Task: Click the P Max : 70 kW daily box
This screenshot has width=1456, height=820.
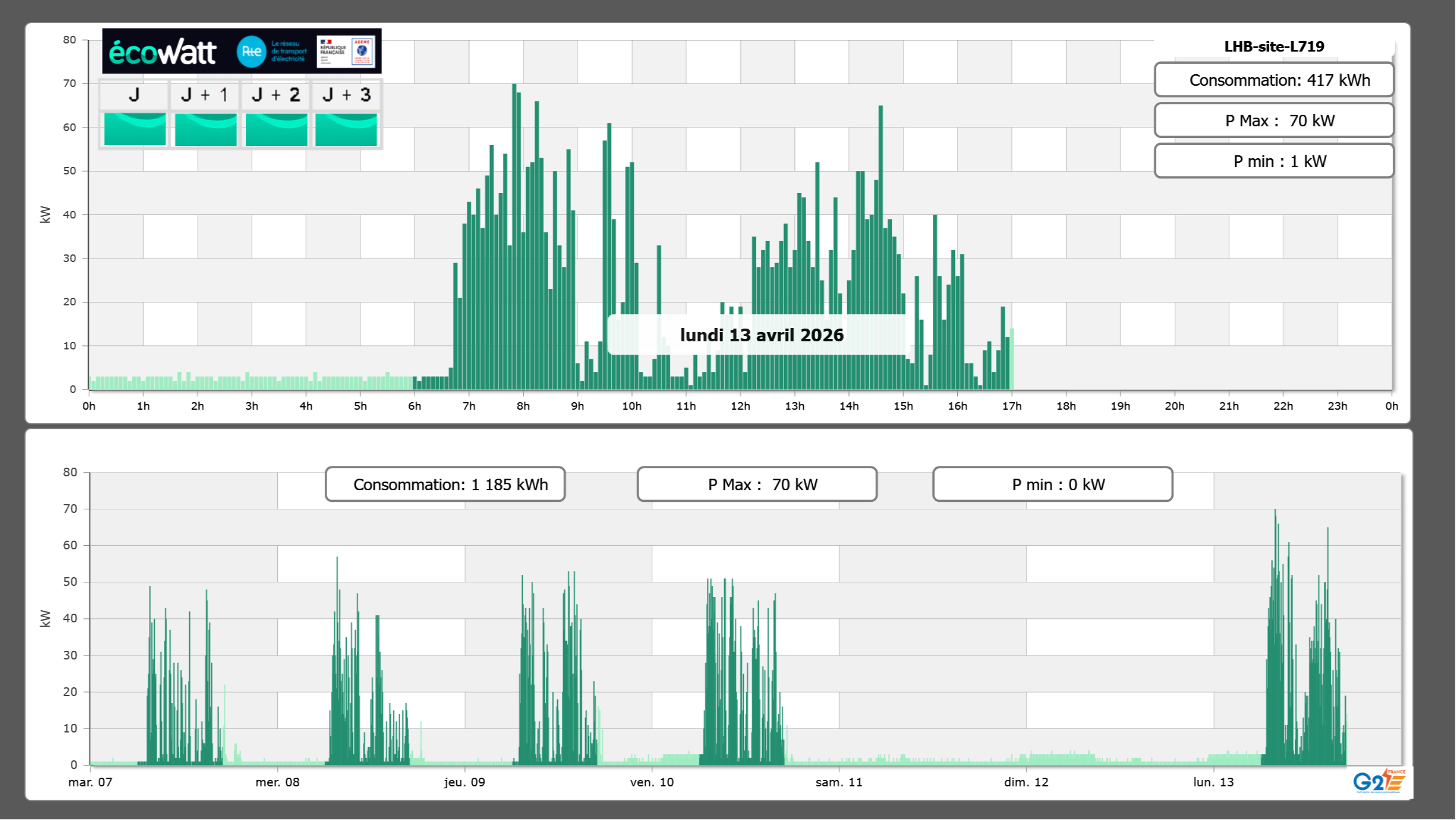Action: [x=1273, y=121]
